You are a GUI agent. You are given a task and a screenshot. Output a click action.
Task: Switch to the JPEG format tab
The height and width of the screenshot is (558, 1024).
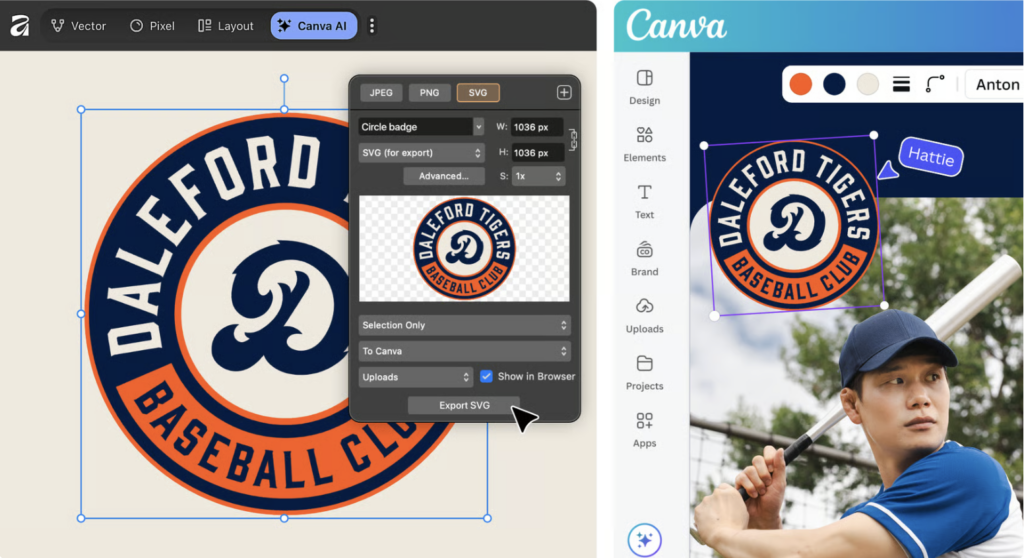(381, 93)
